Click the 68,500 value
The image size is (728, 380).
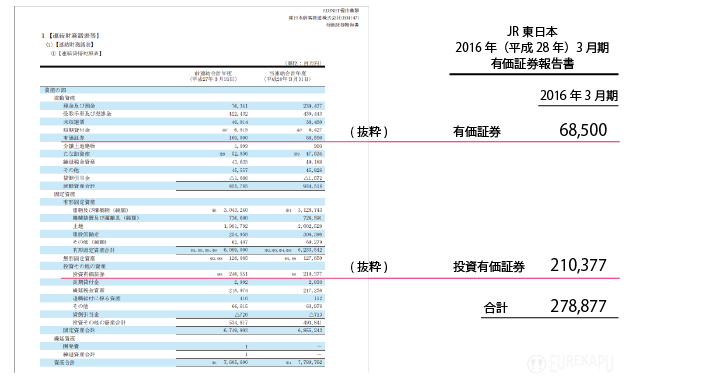[x=583, y=130]
